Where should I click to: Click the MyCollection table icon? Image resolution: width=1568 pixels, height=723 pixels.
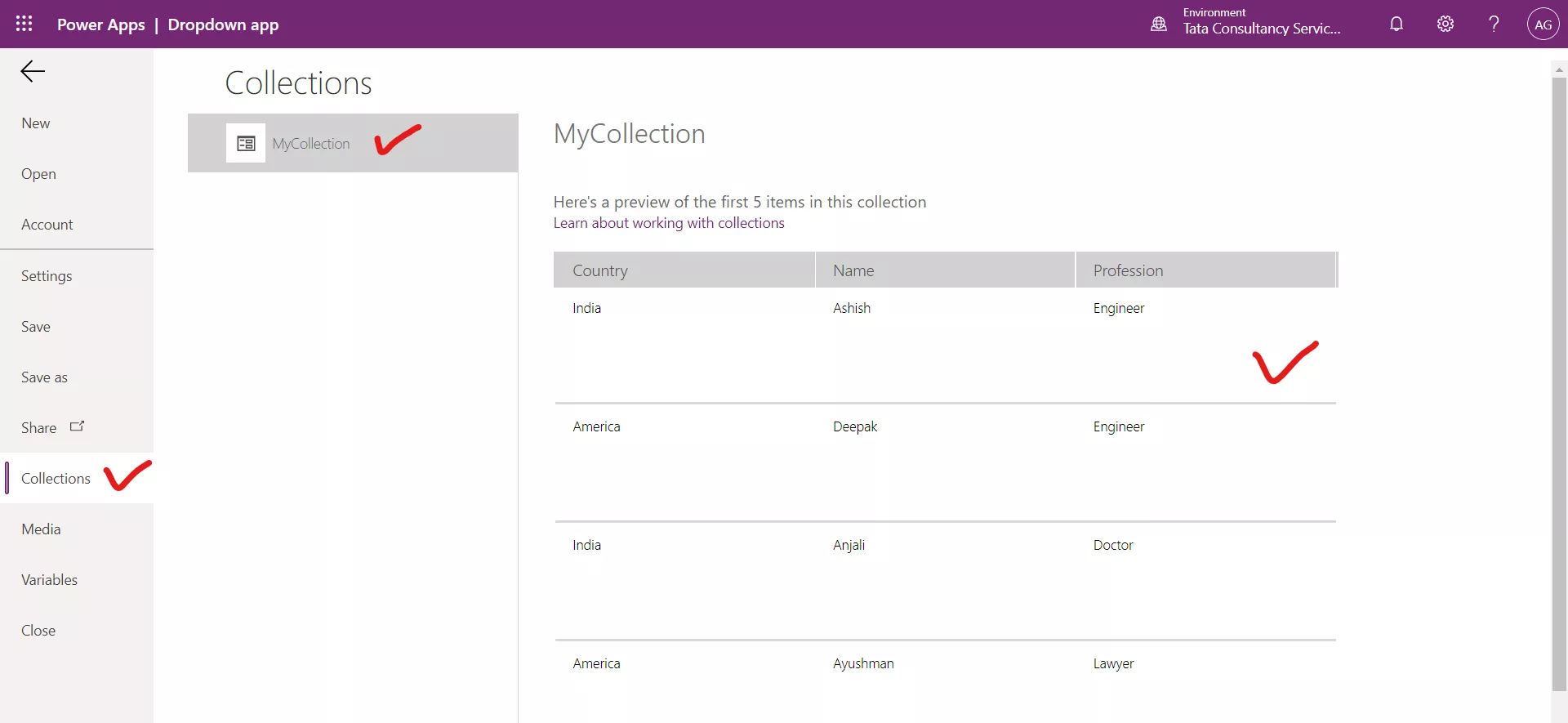click(246, 143)
